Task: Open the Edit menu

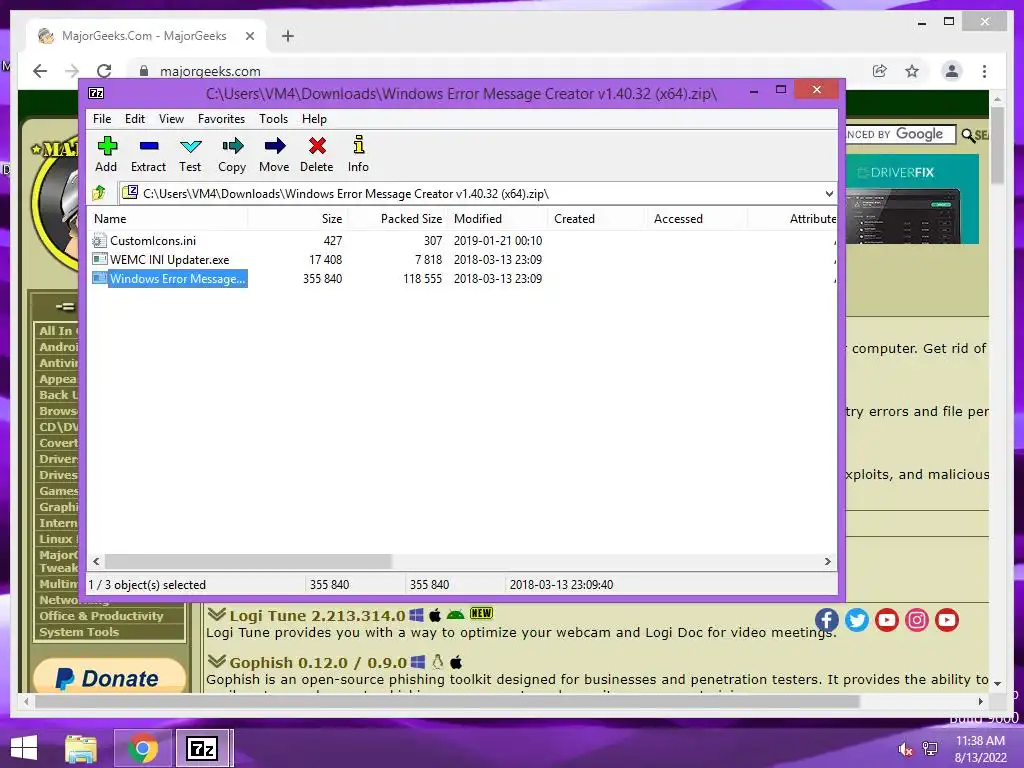Action: tap(135, 119)
